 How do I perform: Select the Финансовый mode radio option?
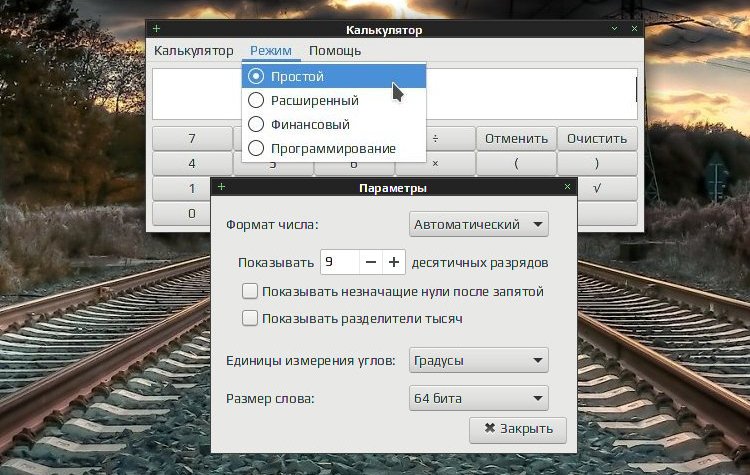[x=334, y=124]
